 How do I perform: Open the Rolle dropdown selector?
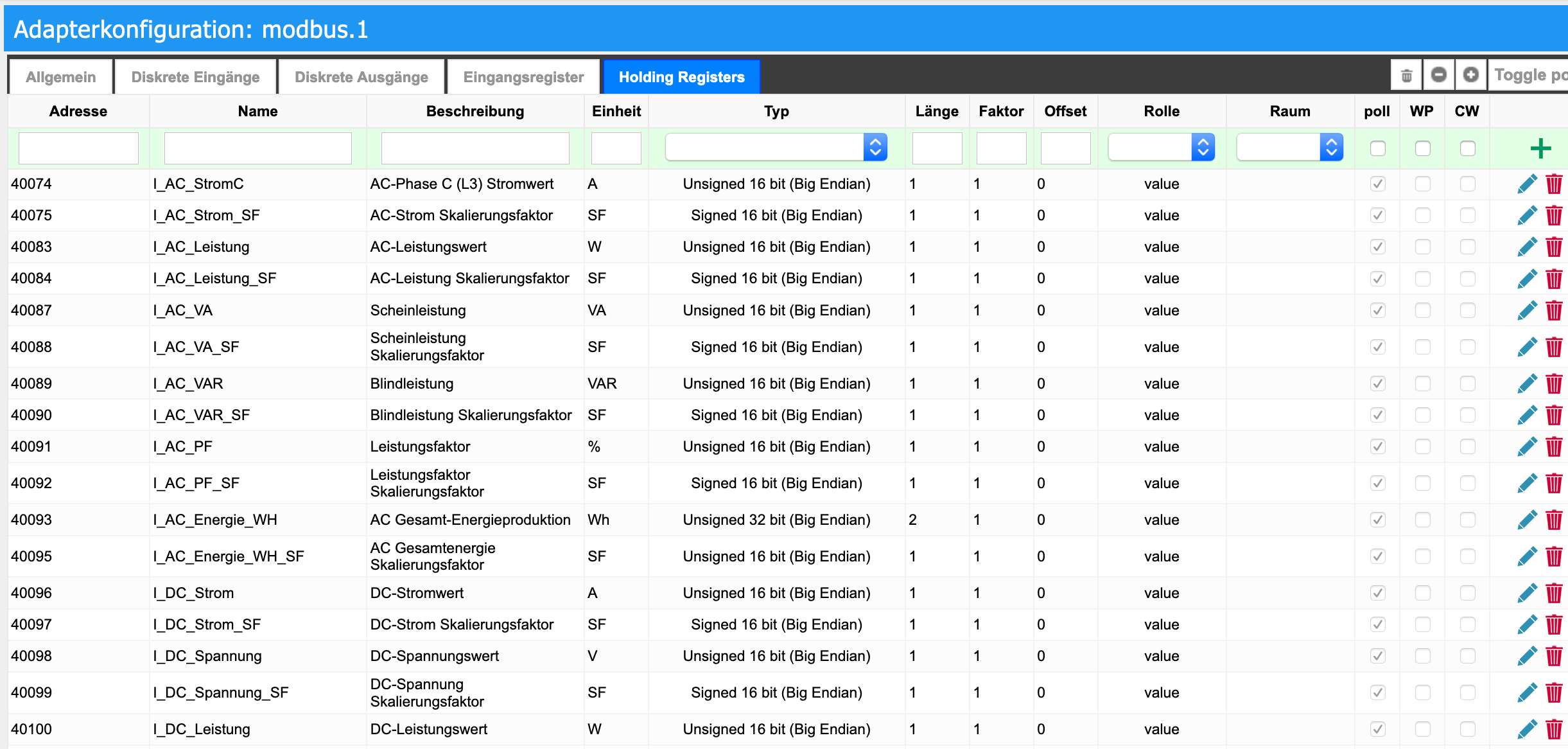tap(1162, 148)
